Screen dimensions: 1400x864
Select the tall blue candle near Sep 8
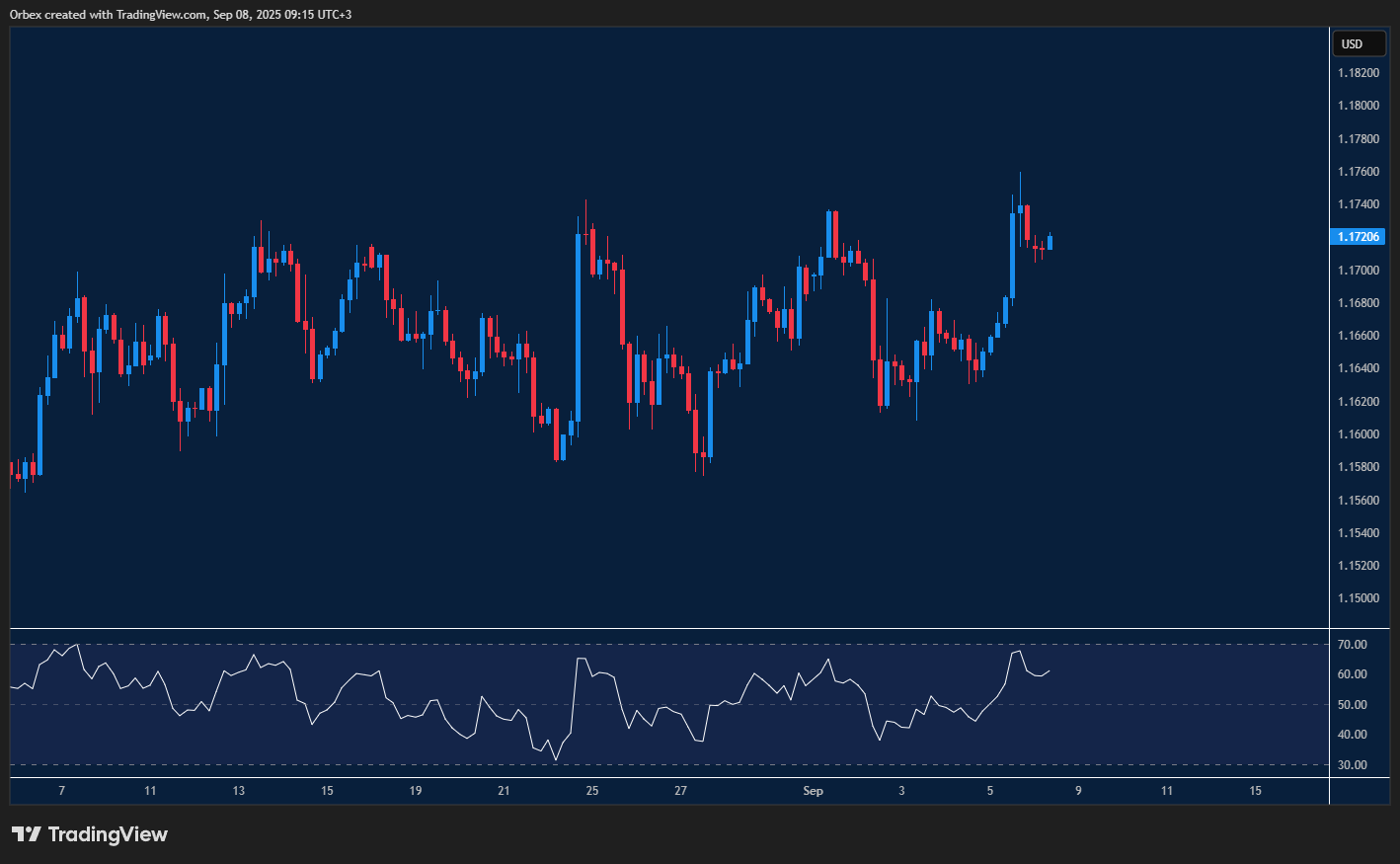[x=1012, y=257]
